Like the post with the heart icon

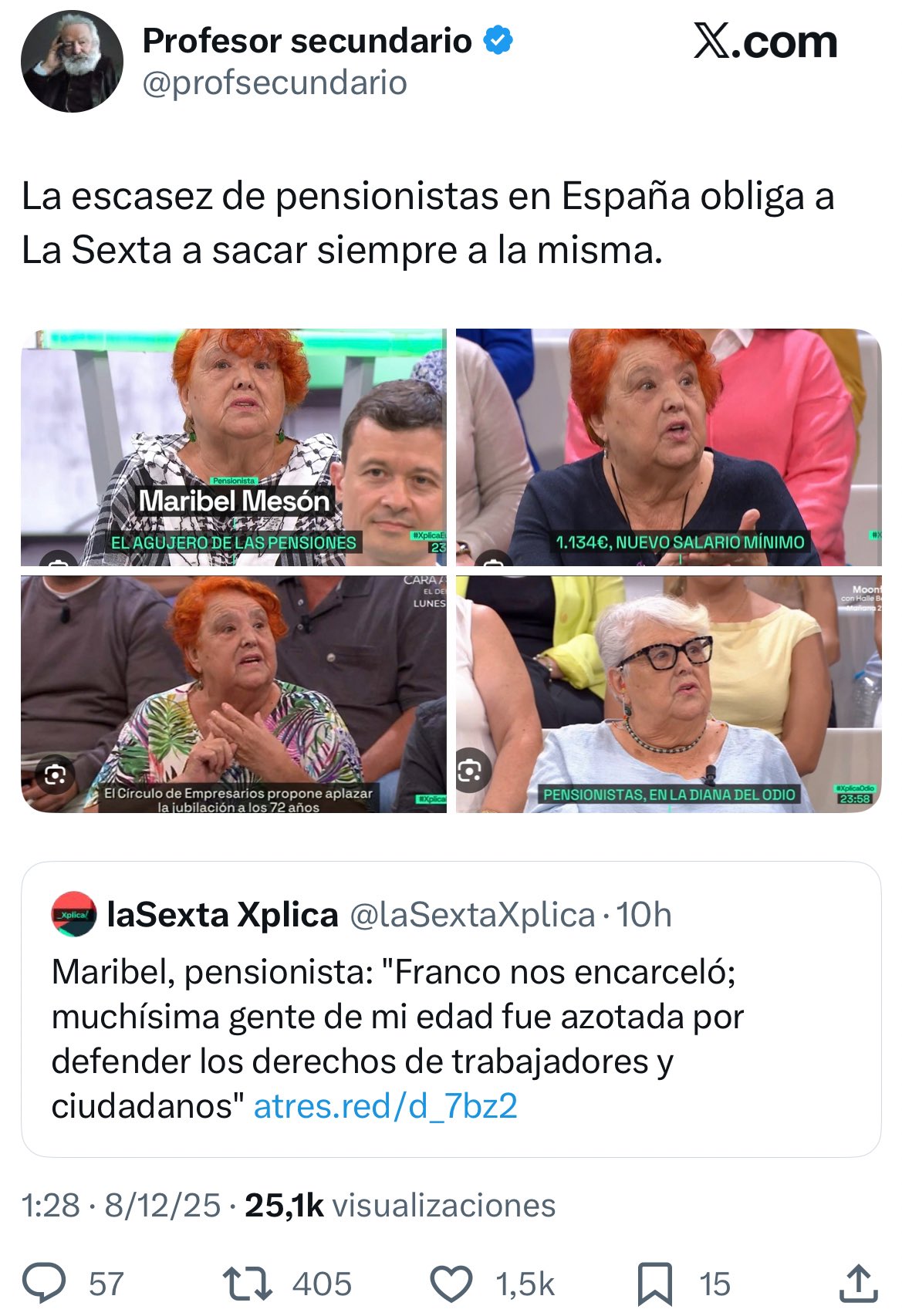[451, 1284]
